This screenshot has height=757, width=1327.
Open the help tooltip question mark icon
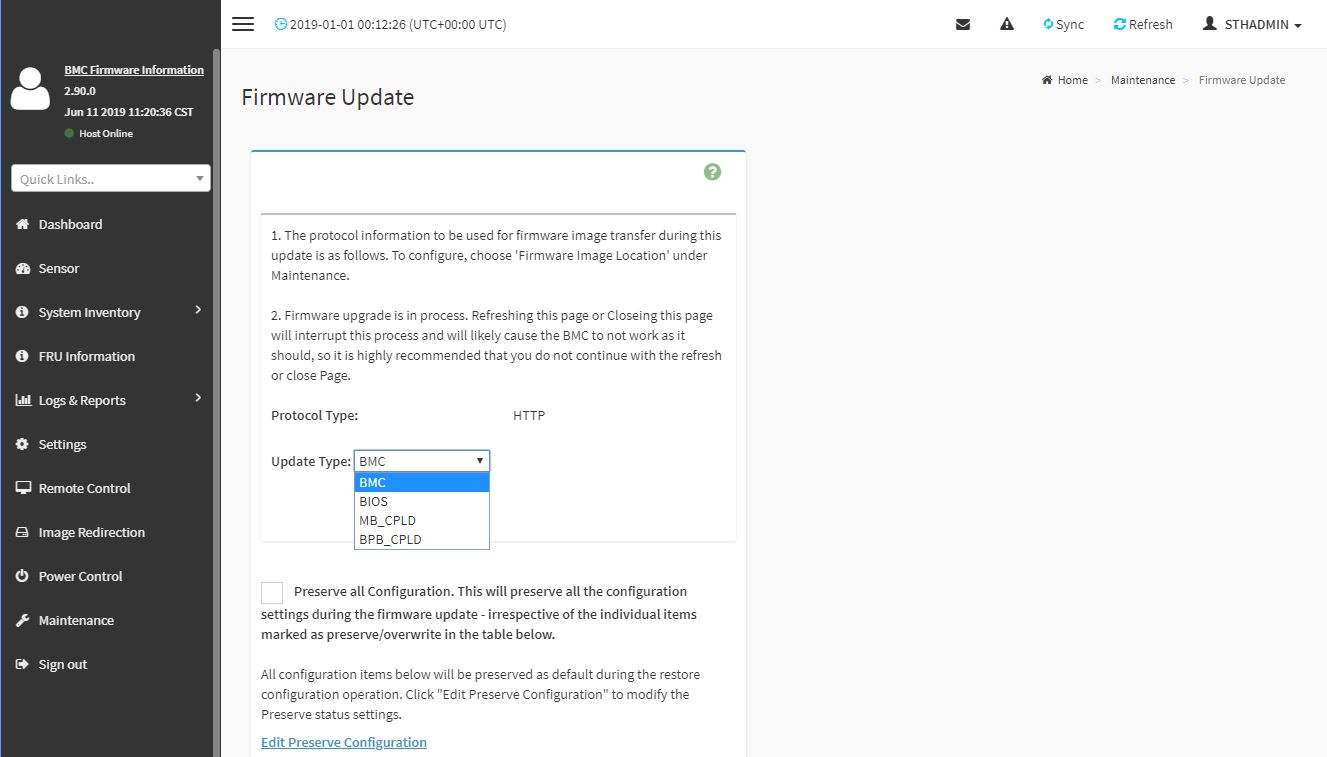(x=712, y=171)
